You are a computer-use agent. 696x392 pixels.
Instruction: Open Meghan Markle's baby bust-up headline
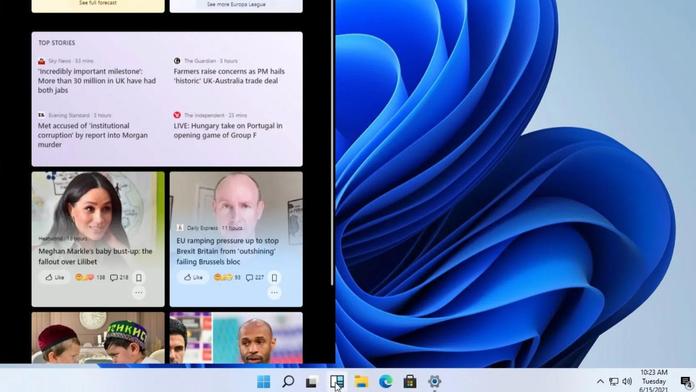coord(95,256)
